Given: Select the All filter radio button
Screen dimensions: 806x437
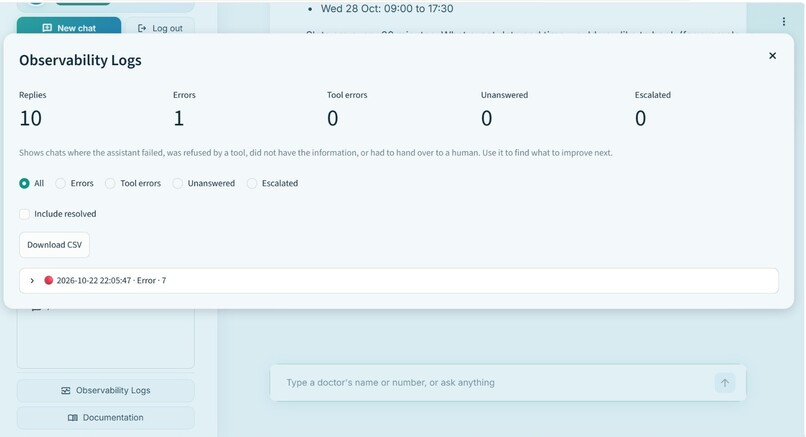Looking at the screenshot, I should point(24,183).
